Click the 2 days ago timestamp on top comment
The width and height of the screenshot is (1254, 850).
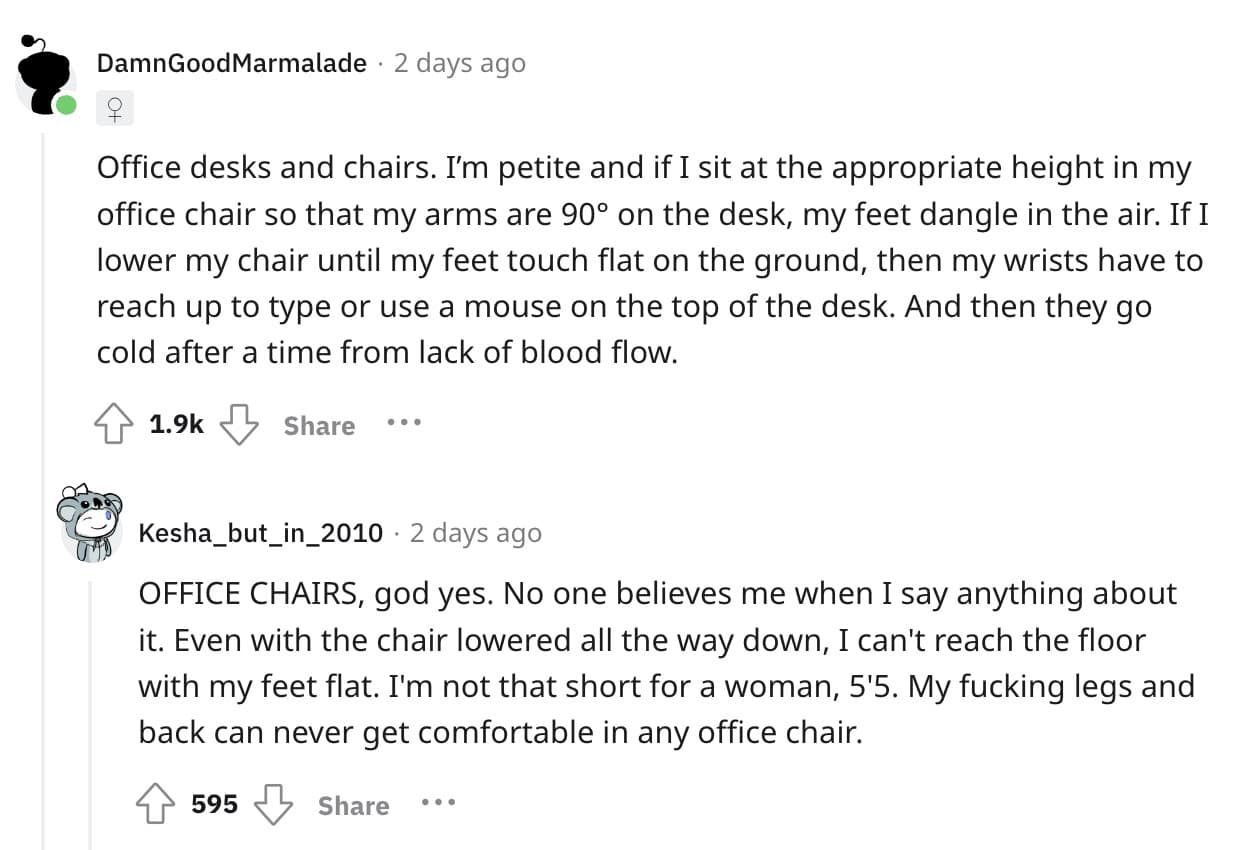pyautogui.click(x=460, y=62)
